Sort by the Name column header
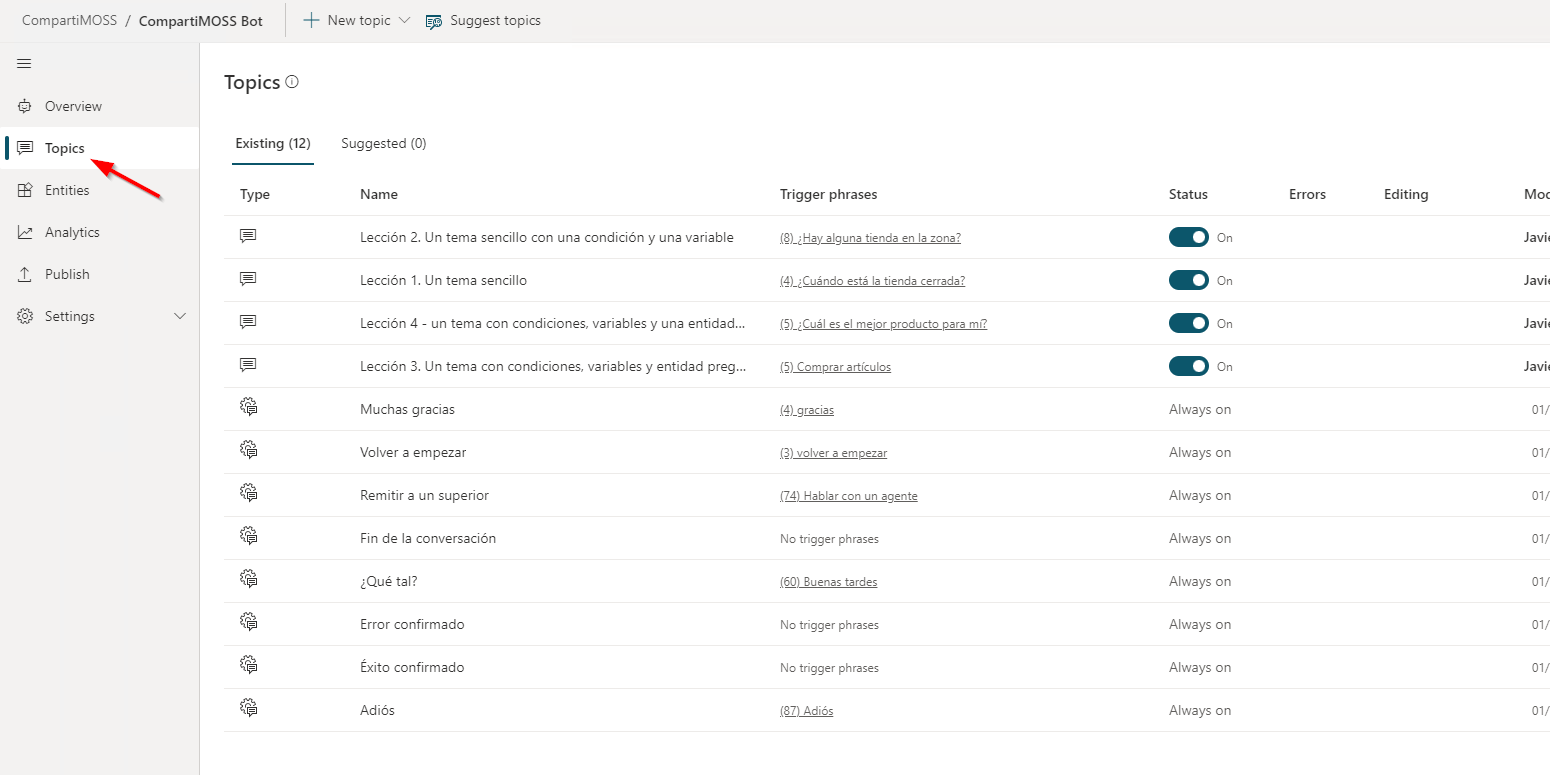1550x775 pixels. [379, 194]
